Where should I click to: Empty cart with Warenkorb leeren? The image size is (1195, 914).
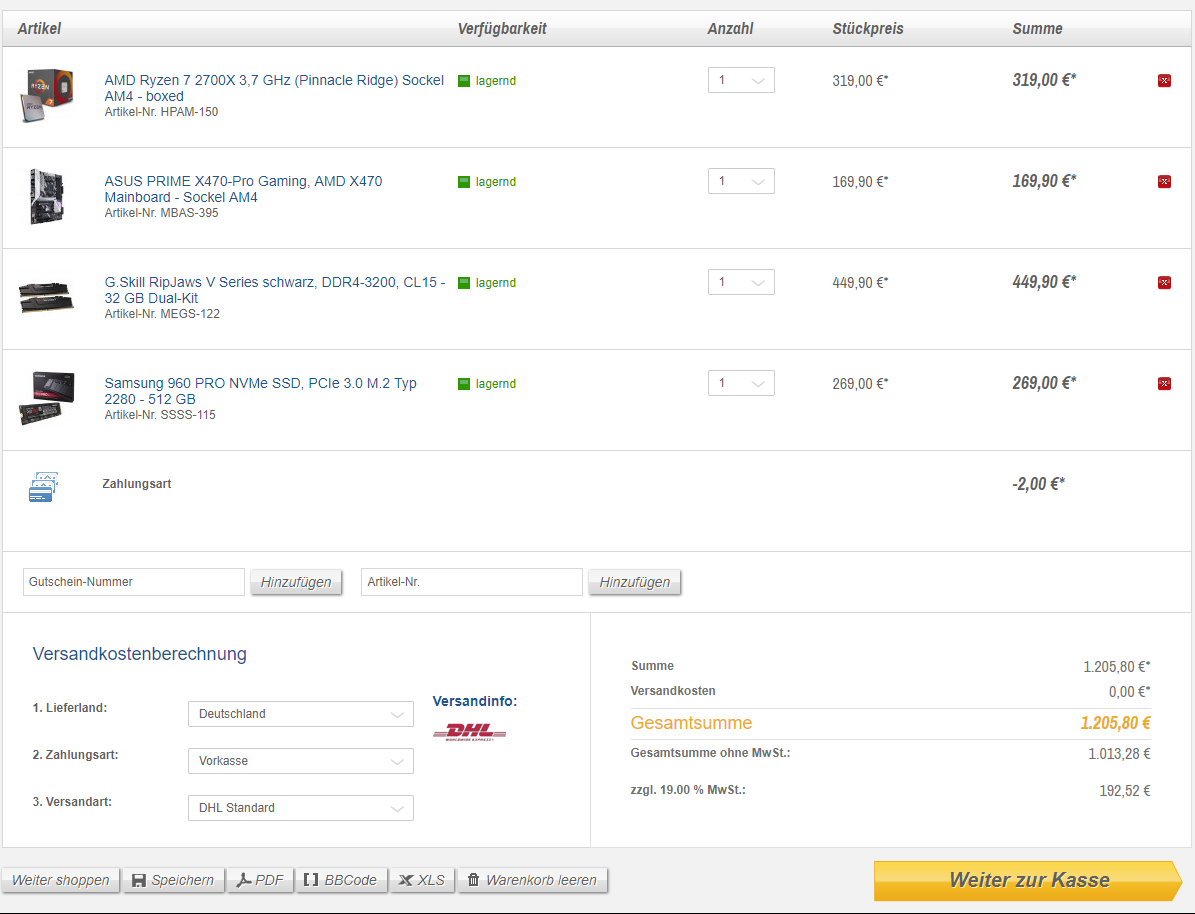[x=532, y=880]
